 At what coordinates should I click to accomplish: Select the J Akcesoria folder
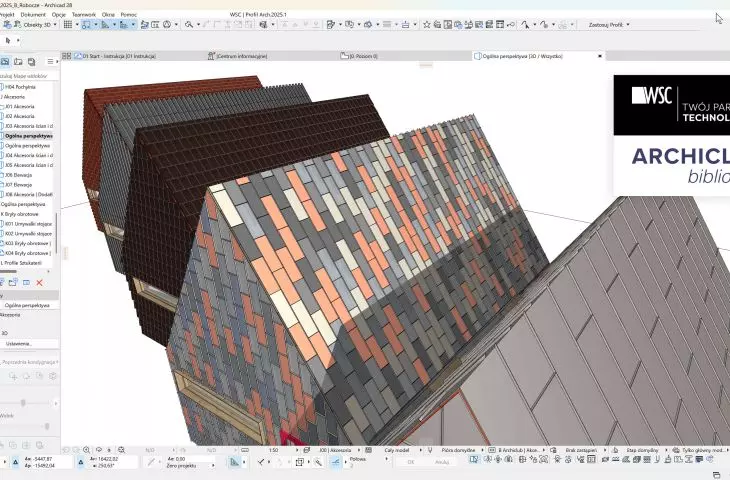(x=13, y=97)
